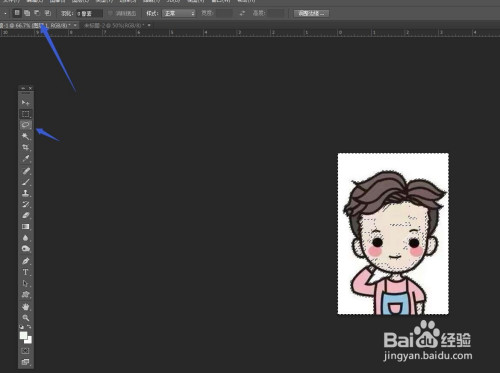Select the Eyedropper tool

click(25, 159)
